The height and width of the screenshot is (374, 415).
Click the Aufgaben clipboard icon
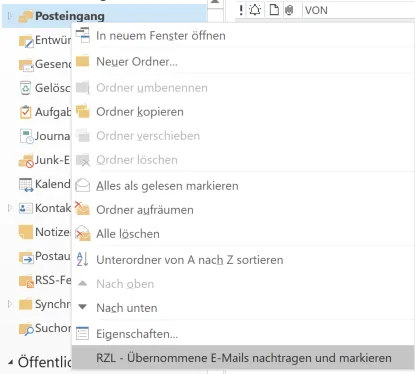tap(26, 112)
